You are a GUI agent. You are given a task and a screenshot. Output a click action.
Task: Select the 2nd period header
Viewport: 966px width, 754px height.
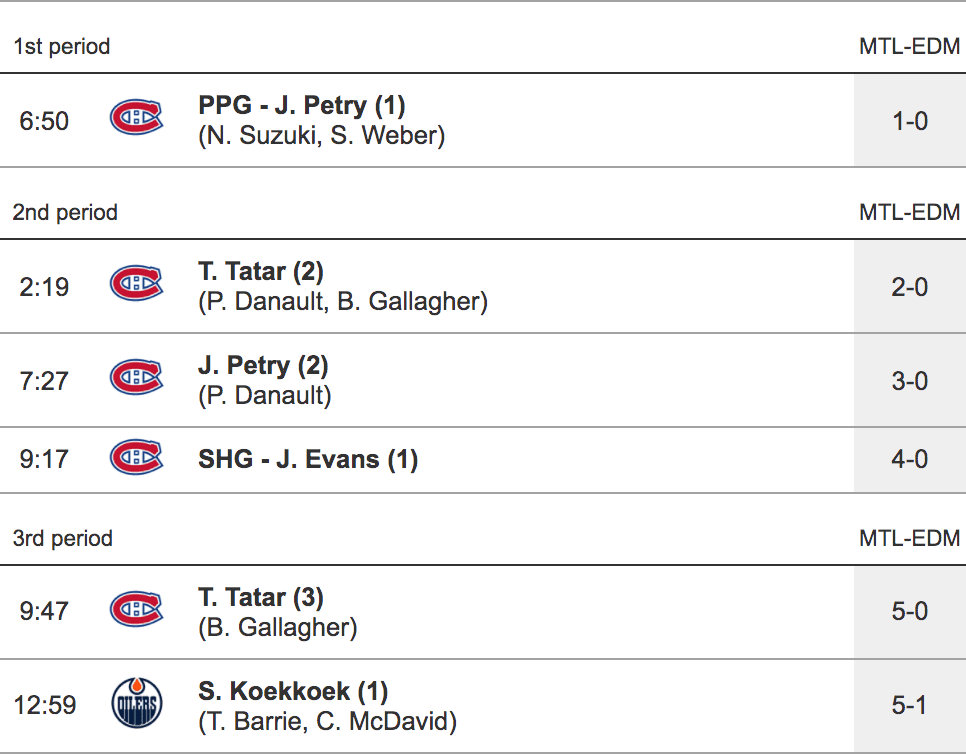65,212
